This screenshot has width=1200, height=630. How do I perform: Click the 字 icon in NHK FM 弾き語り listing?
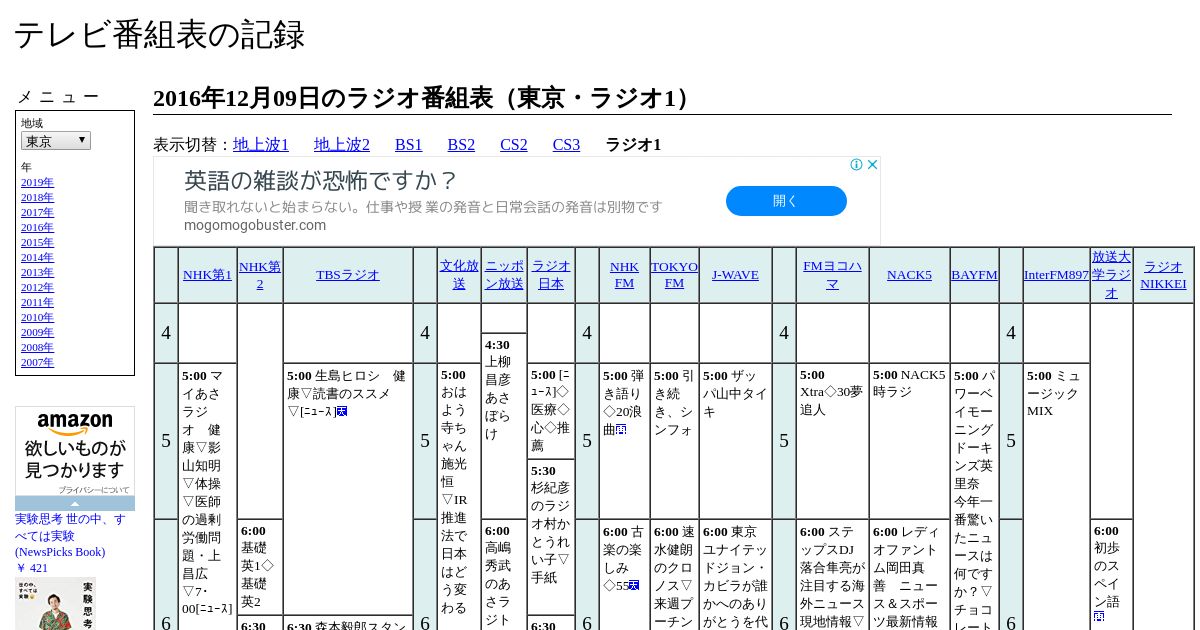pos(621,429)
